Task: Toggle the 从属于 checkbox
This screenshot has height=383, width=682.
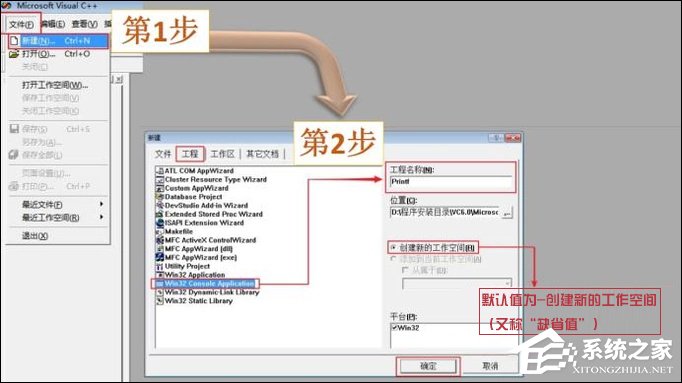Action: coord(405,270)
